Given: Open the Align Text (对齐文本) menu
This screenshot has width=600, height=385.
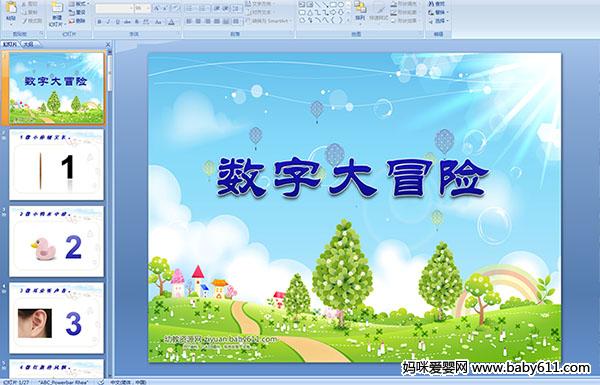Looking at the screenshot, I should tap(260, 12).
